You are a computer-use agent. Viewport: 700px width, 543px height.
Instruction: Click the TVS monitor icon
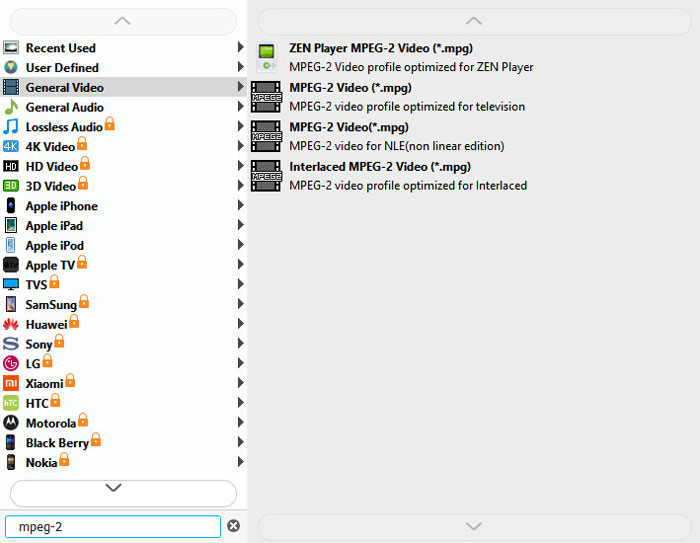point(11,284)
